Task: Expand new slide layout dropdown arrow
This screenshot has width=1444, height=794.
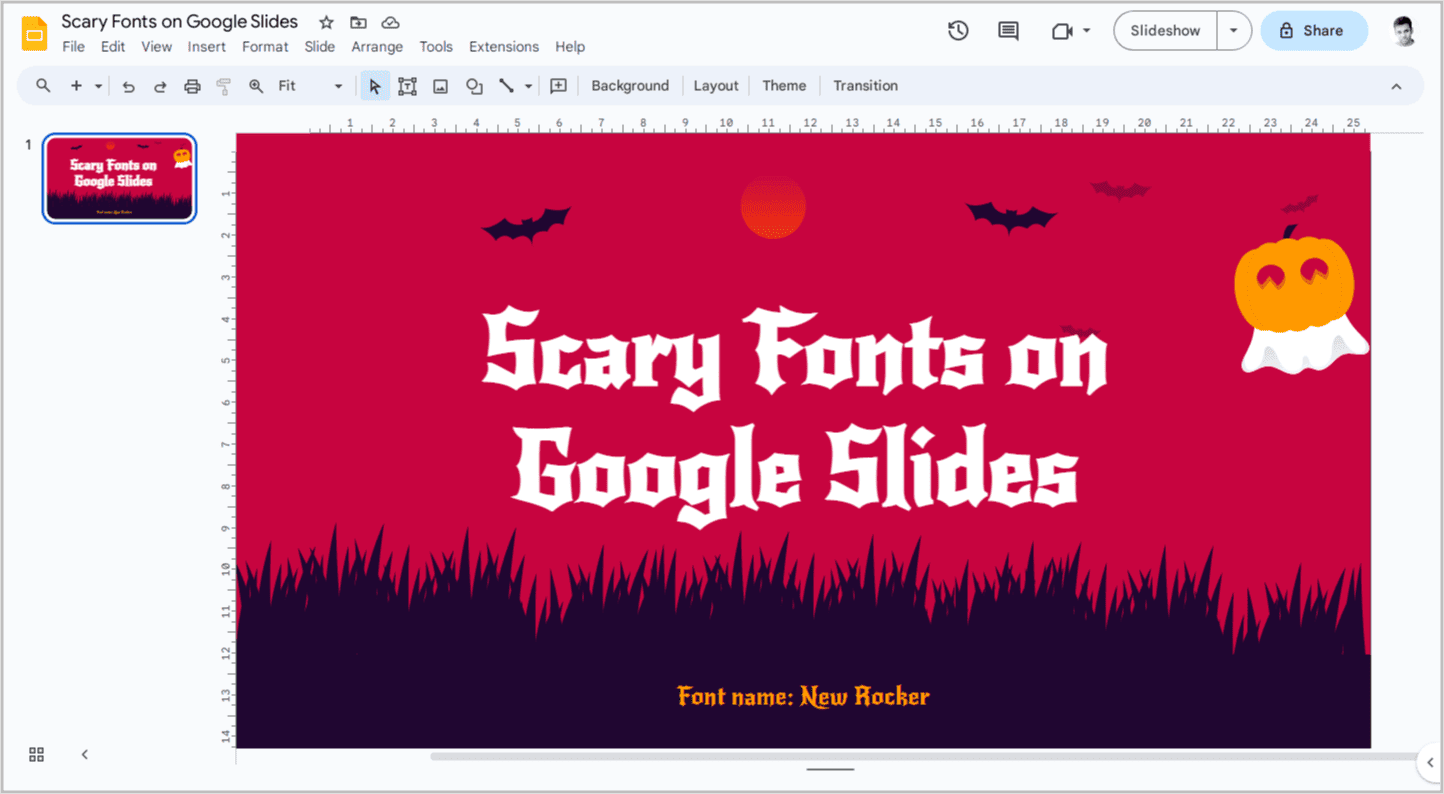Action: [98, 86]
